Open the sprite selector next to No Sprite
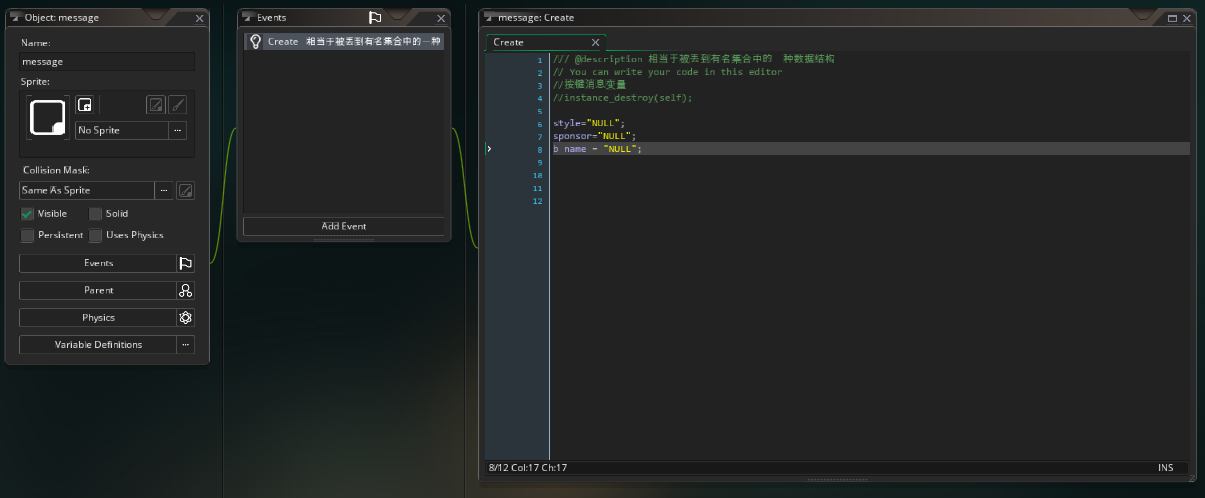 (x=177, y=130)
